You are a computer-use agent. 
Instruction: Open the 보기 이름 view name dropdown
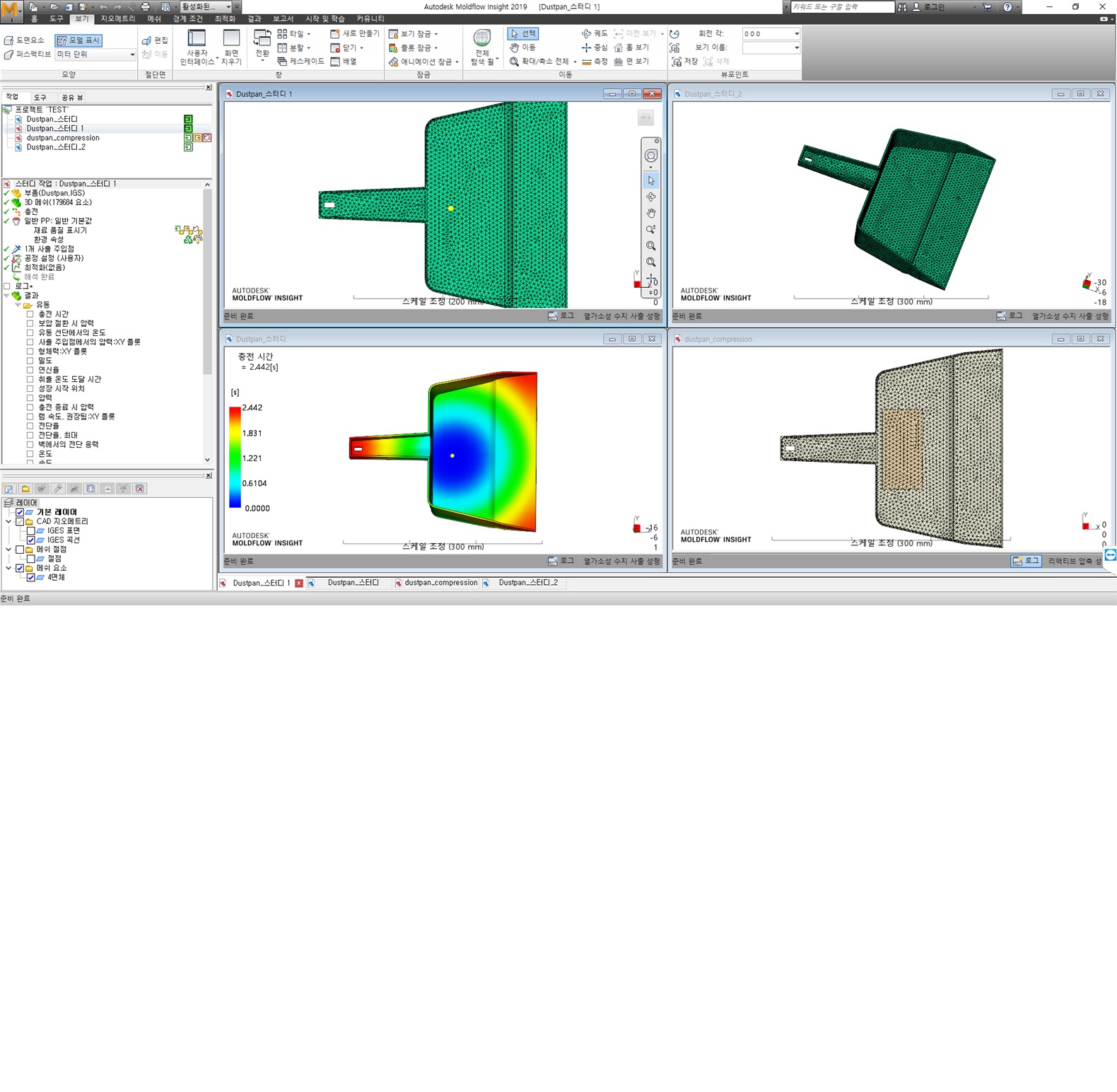click(x=796, y=48)
